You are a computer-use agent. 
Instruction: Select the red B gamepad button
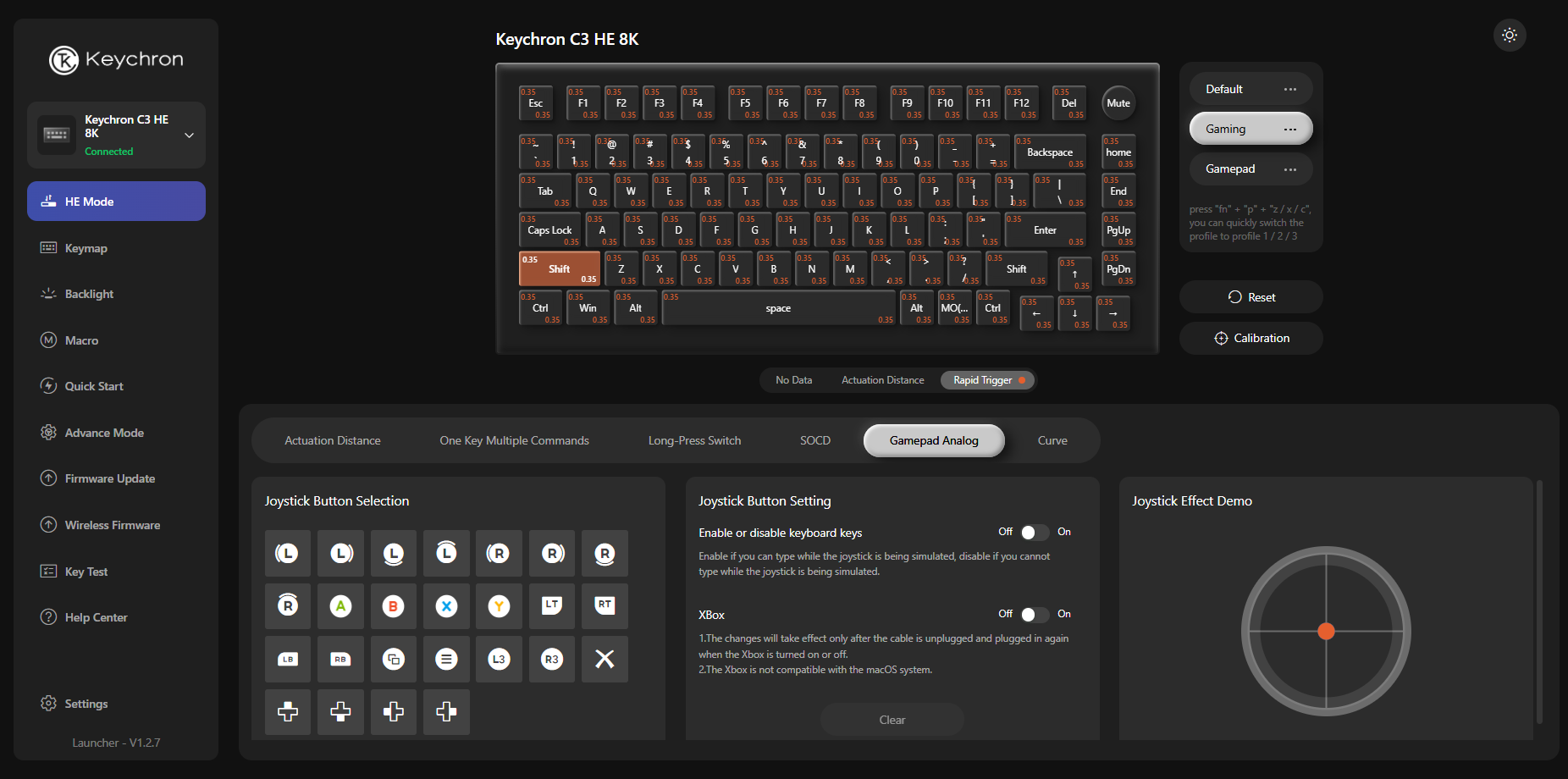pyautogui.click(x=393, y=606)
